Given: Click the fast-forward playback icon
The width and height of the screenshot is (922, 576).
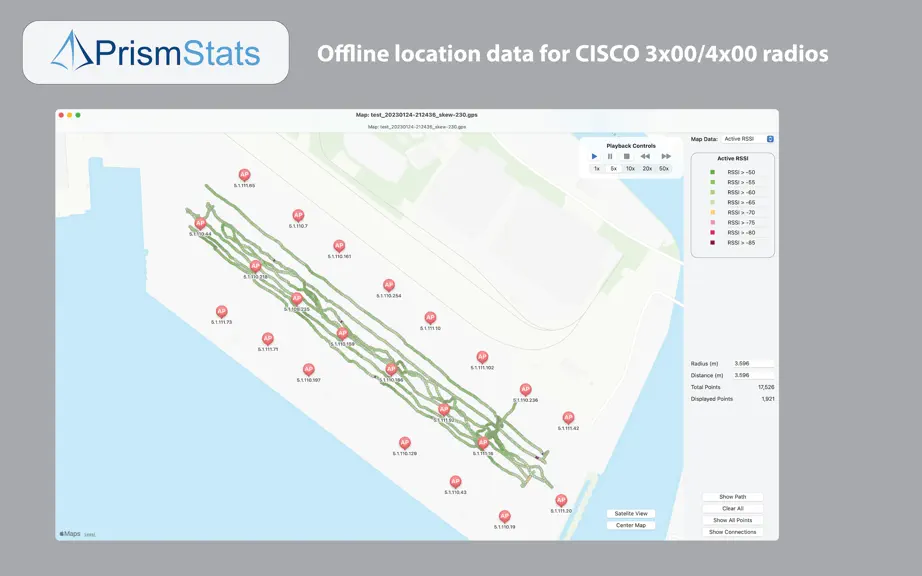Looking at the screenshot, I should pos(666,156).
